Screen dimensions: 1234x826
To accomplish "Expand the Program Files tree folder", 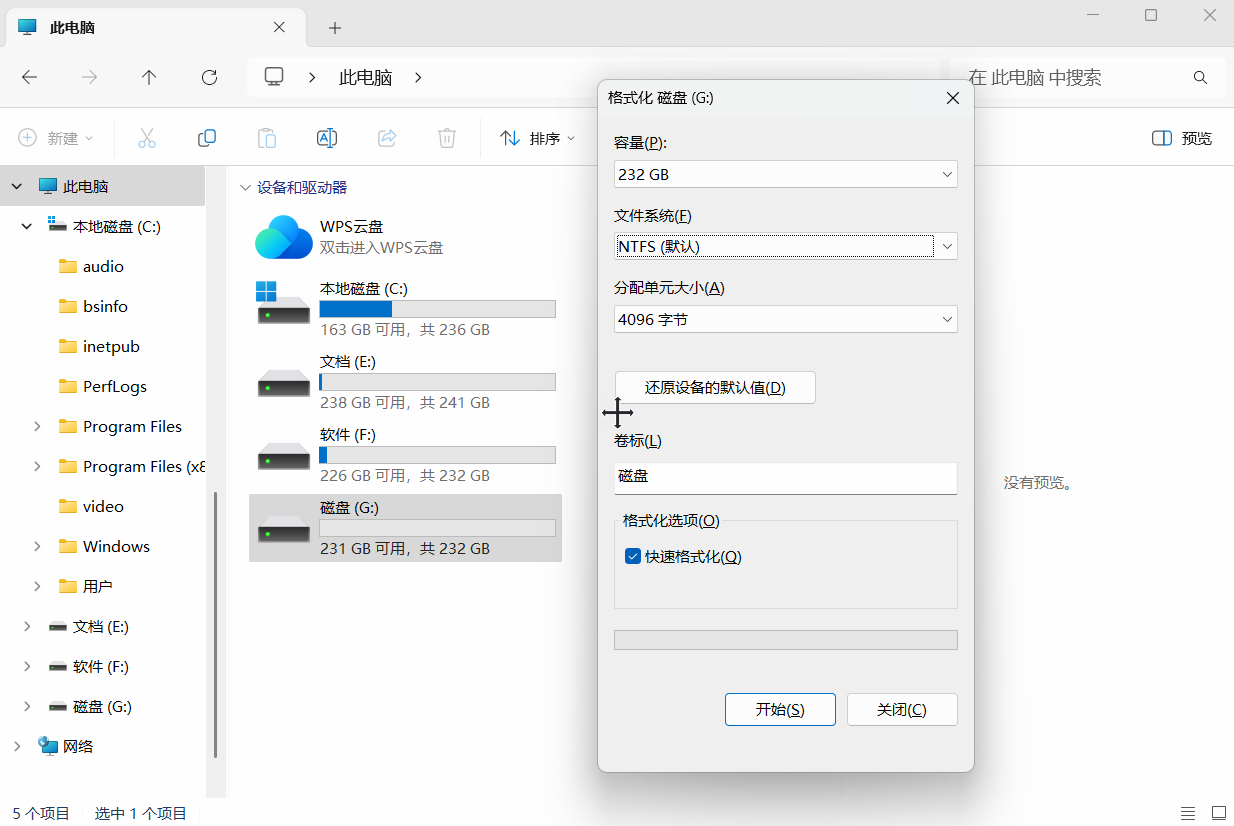I will [38, 426].
